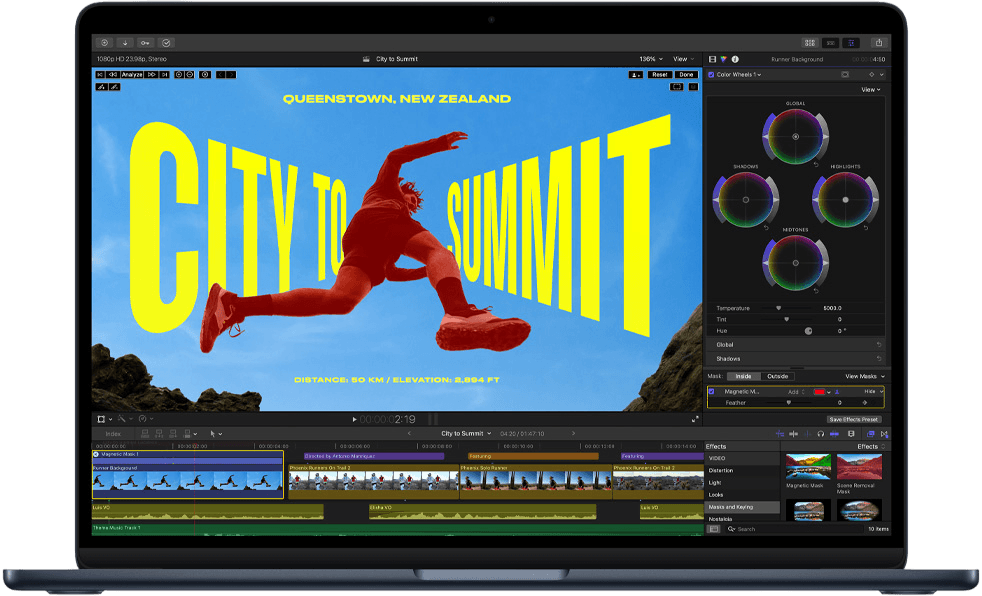Open the View Masks dropdown
Viewport: 982px width, 596px height.
(x=865, y=376)
